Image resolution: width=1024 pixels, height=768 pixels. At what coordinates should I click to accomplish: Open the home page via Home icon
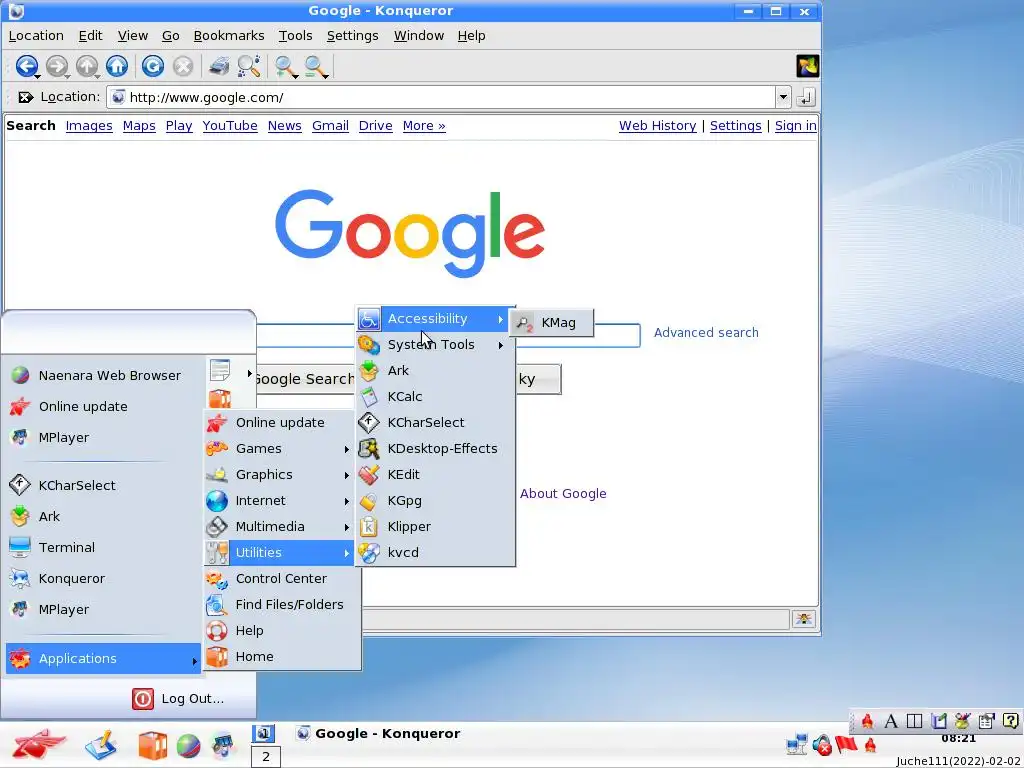117,66
